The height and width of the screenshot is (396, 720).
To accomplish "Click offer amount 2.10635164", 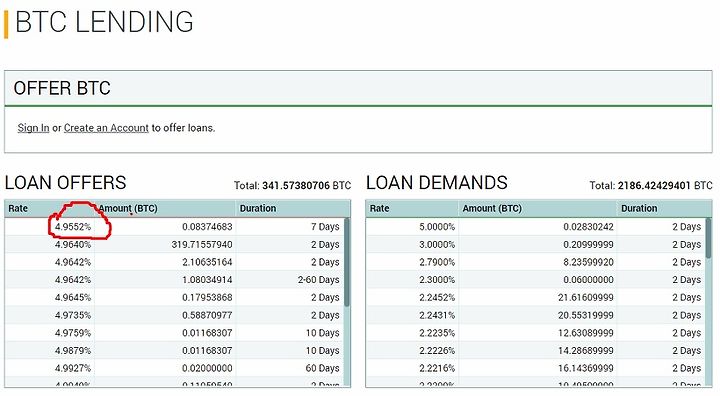I will pyautogui.click(x=207, y=262).
